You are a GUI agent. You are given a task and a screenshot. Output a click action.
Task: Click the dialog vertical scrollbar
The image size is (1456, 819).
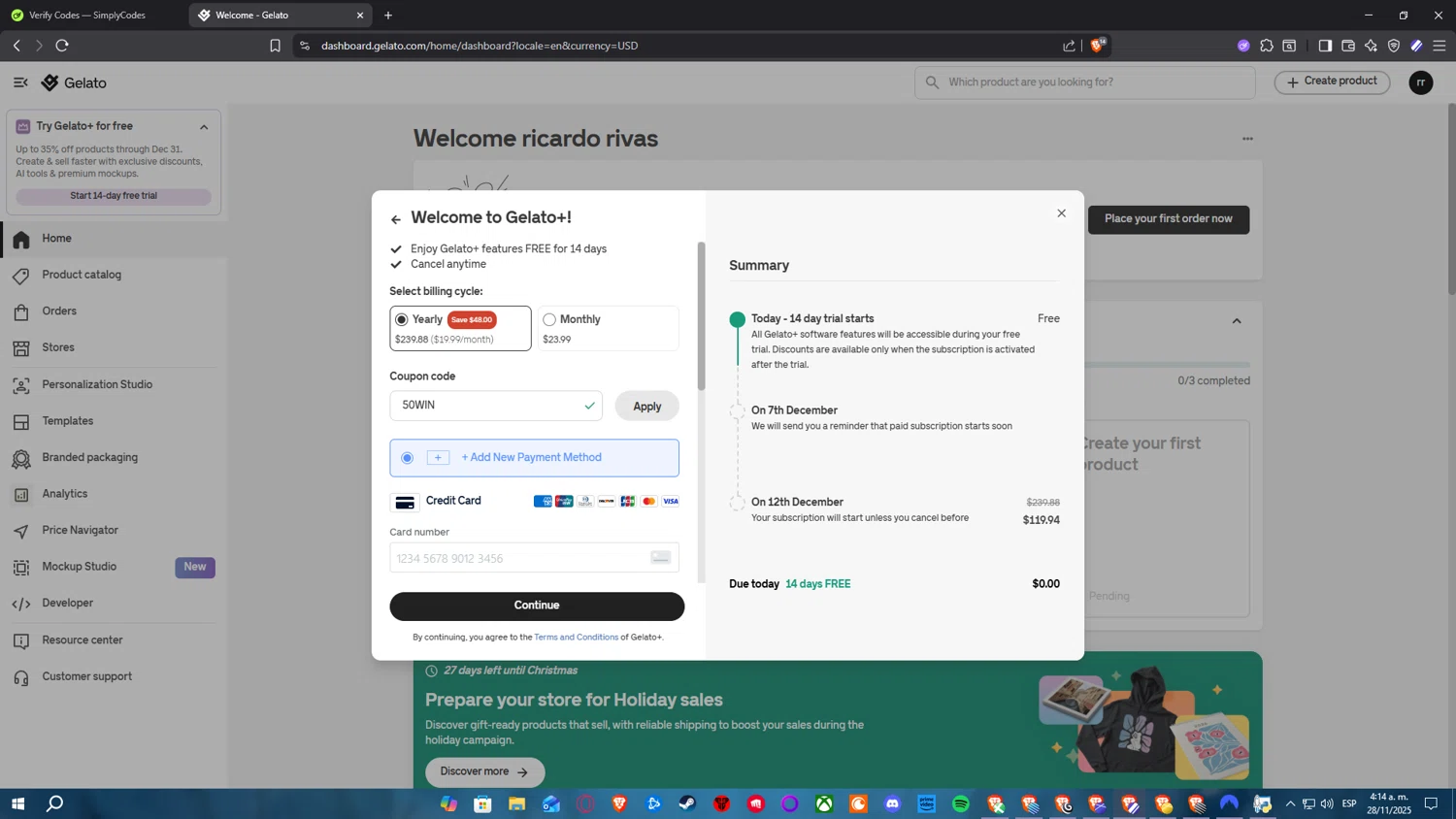tap(701, 316)
